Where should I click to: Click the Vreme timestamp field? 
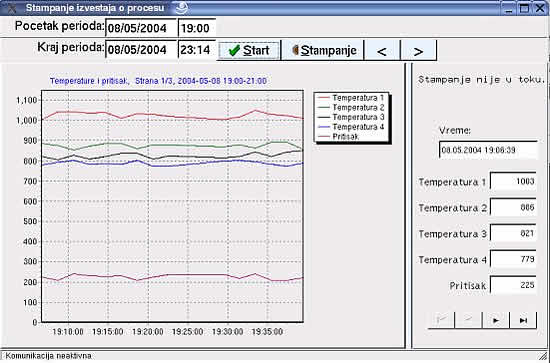[488, 150]
